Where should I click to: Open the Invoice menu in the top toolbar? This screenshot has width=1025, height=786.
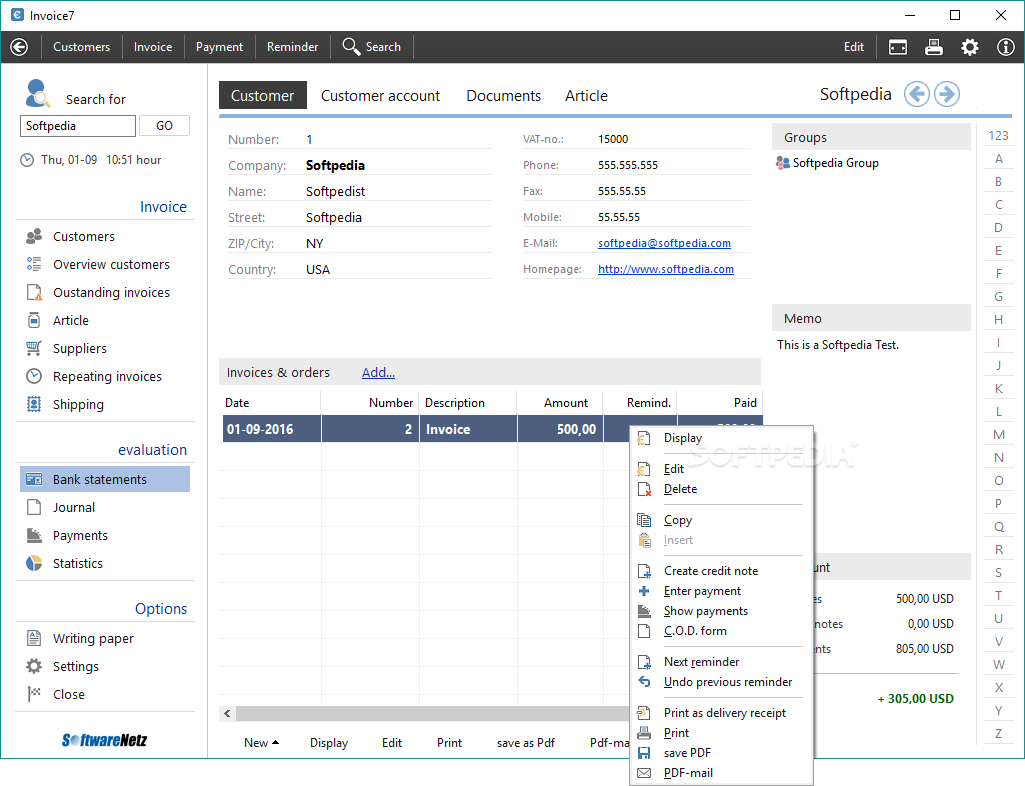pos(153,47)
